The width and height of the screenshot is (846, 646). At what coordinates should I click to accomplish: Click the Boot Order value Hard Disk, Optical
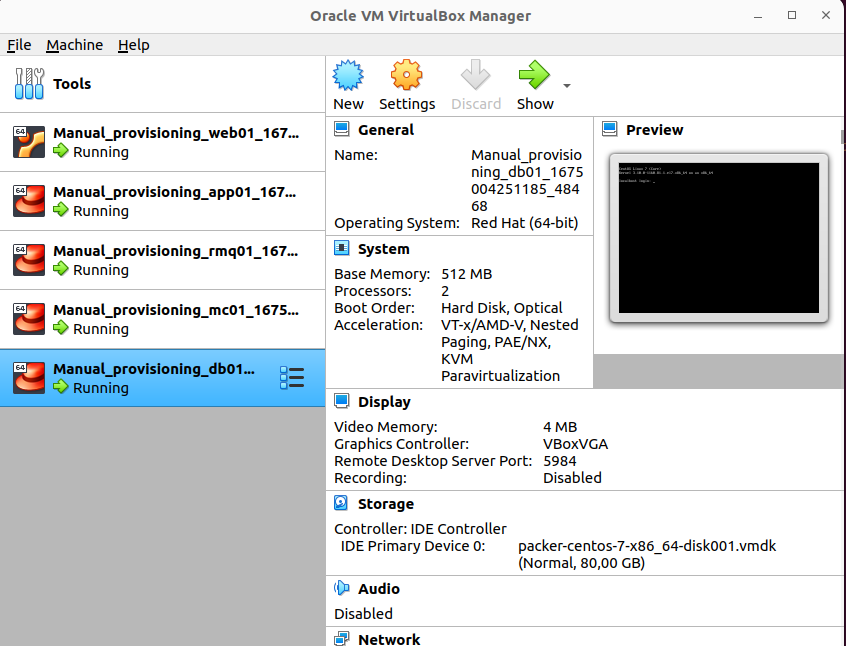click(x=502, y=308)
